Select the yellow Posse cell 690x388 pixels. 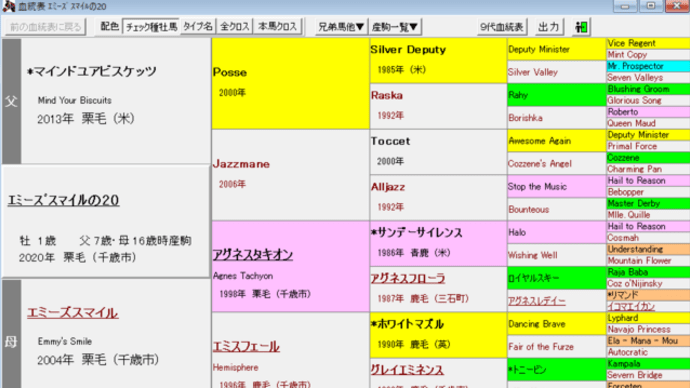click(x=290, y=84)
